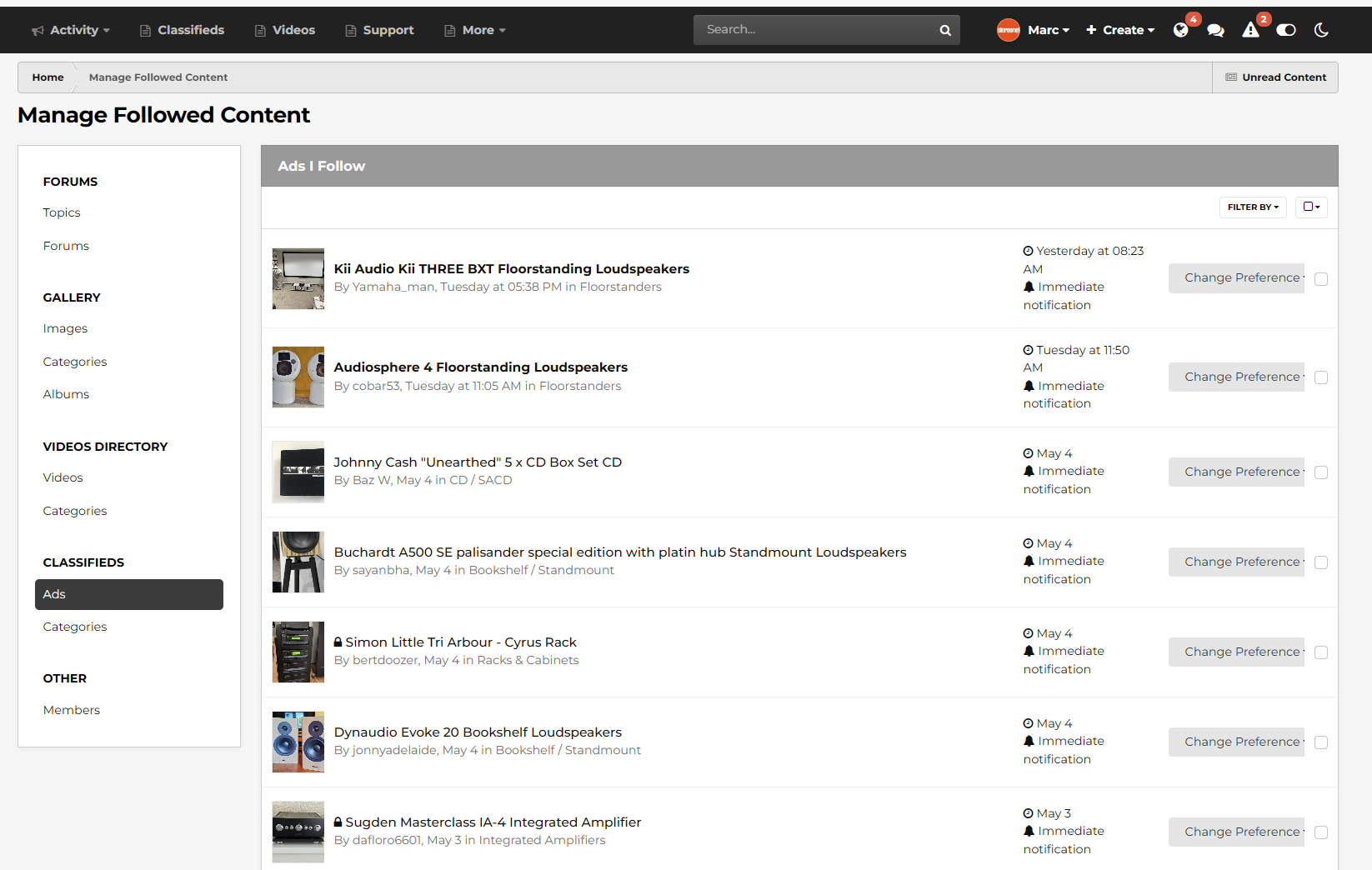The height and width of the screenshot is (870, 1372).
Task: Open the warning triangle alerts icon
Action: click(1250, 30)
